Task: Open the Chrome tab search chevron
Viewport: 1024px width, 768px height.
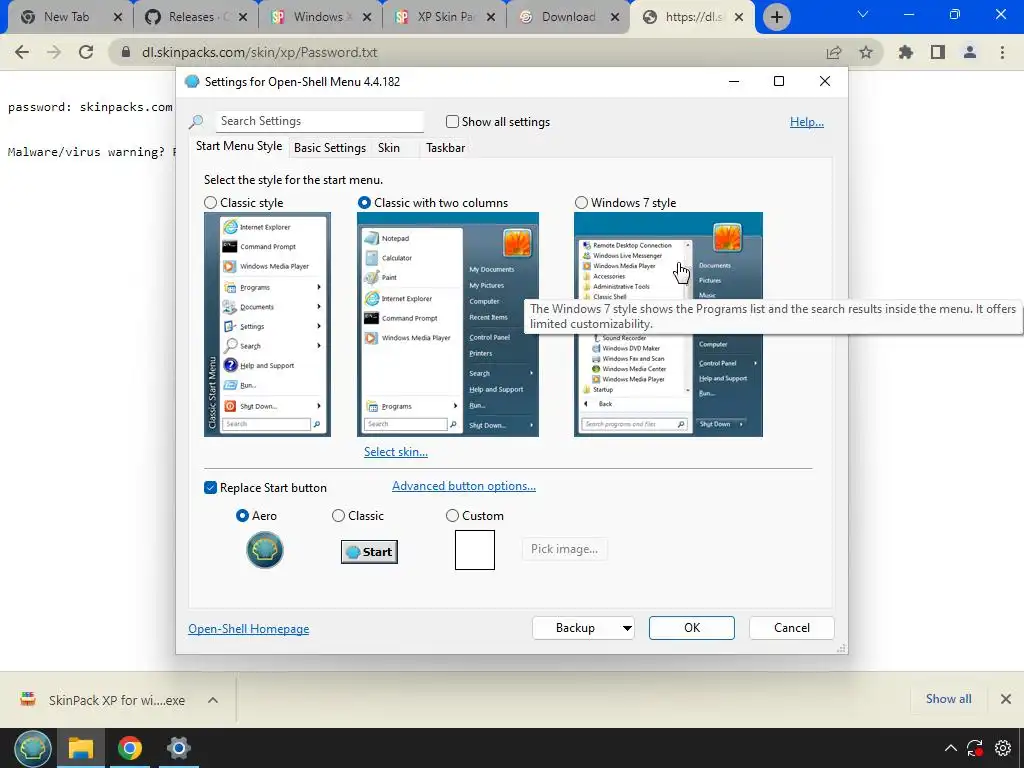Action: coord(863,14)
